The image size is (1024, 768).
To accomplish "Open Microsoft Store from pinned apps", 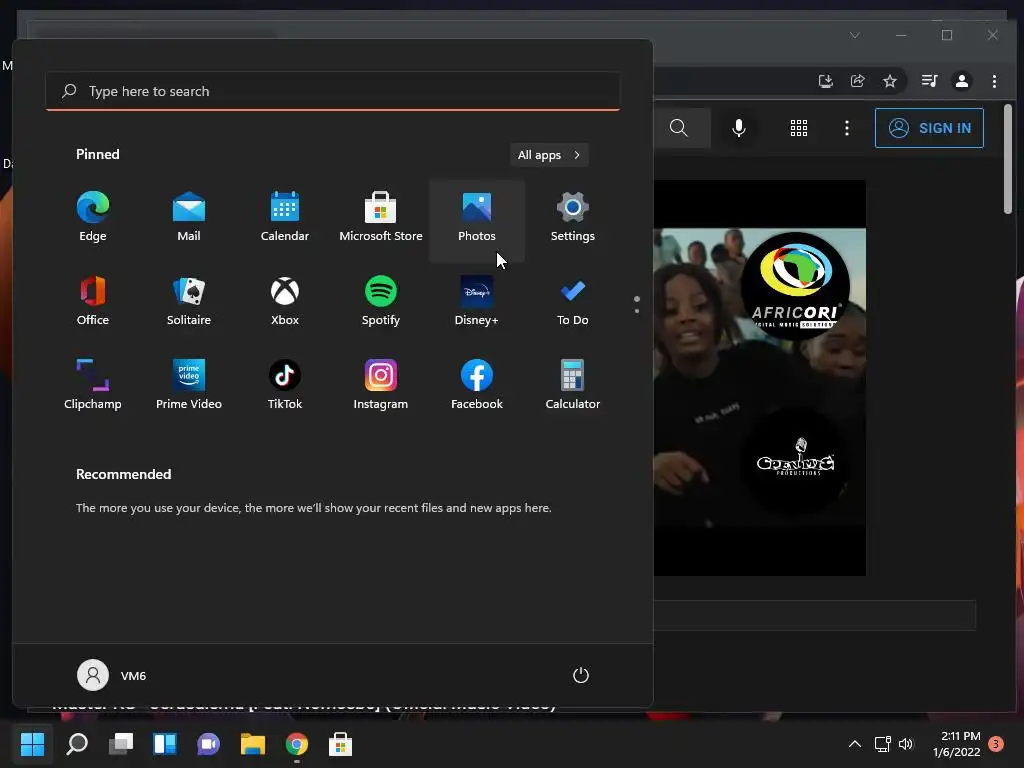I will tap(381, 217).
